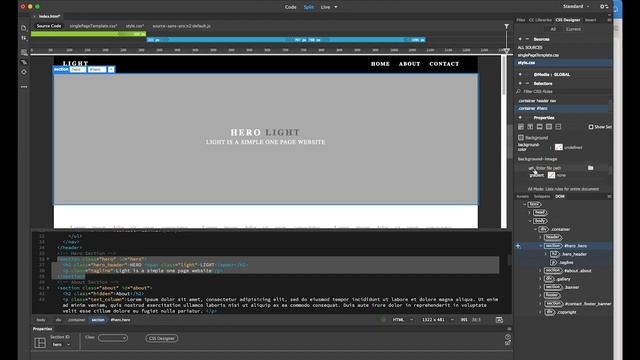
Task: Expand the head node in DOM tree
Action: pos(530,213)
